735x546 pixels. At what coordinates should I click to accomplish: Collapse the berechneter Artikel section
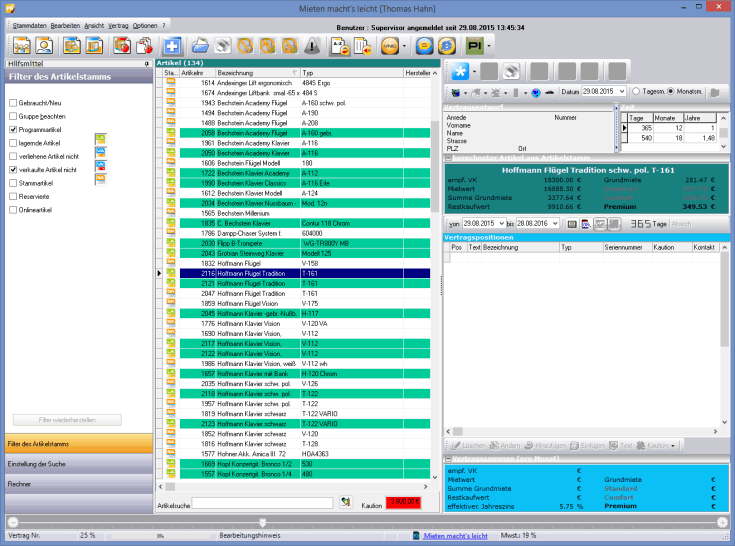click(x=448, y=158)
